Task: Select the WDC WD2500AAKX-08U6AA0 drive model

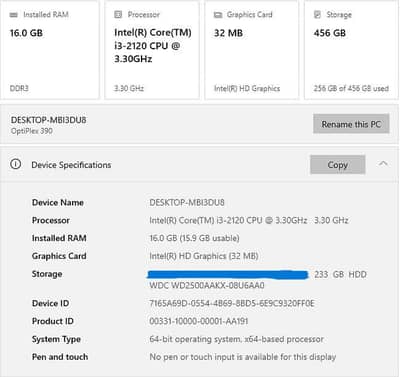Action: click(x=207, y=285)
